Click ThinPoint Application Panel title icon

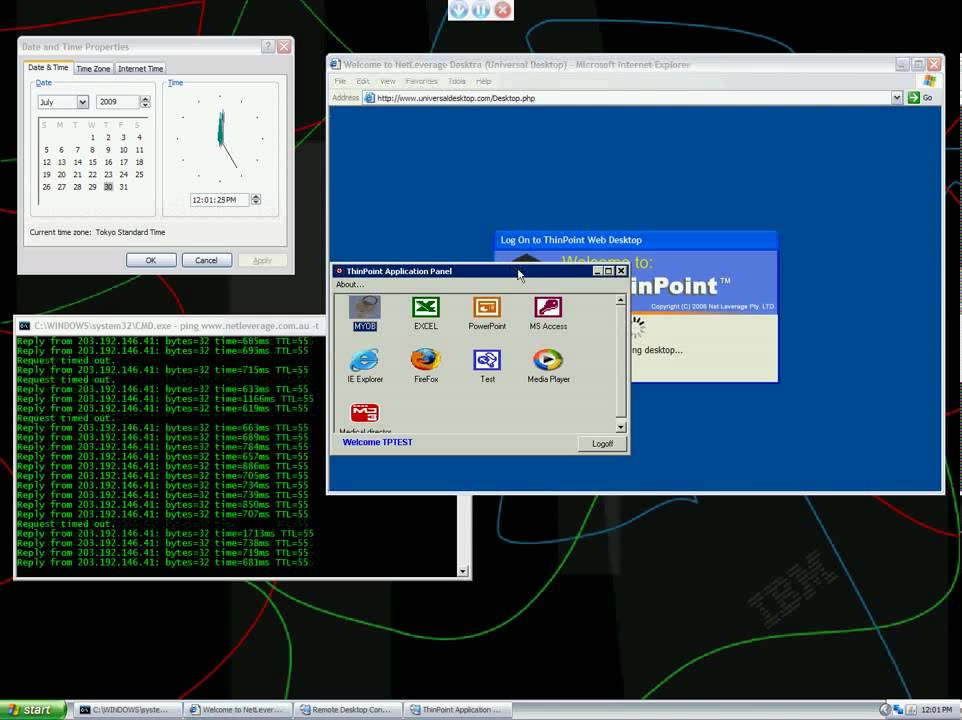[x=339, y=270]
